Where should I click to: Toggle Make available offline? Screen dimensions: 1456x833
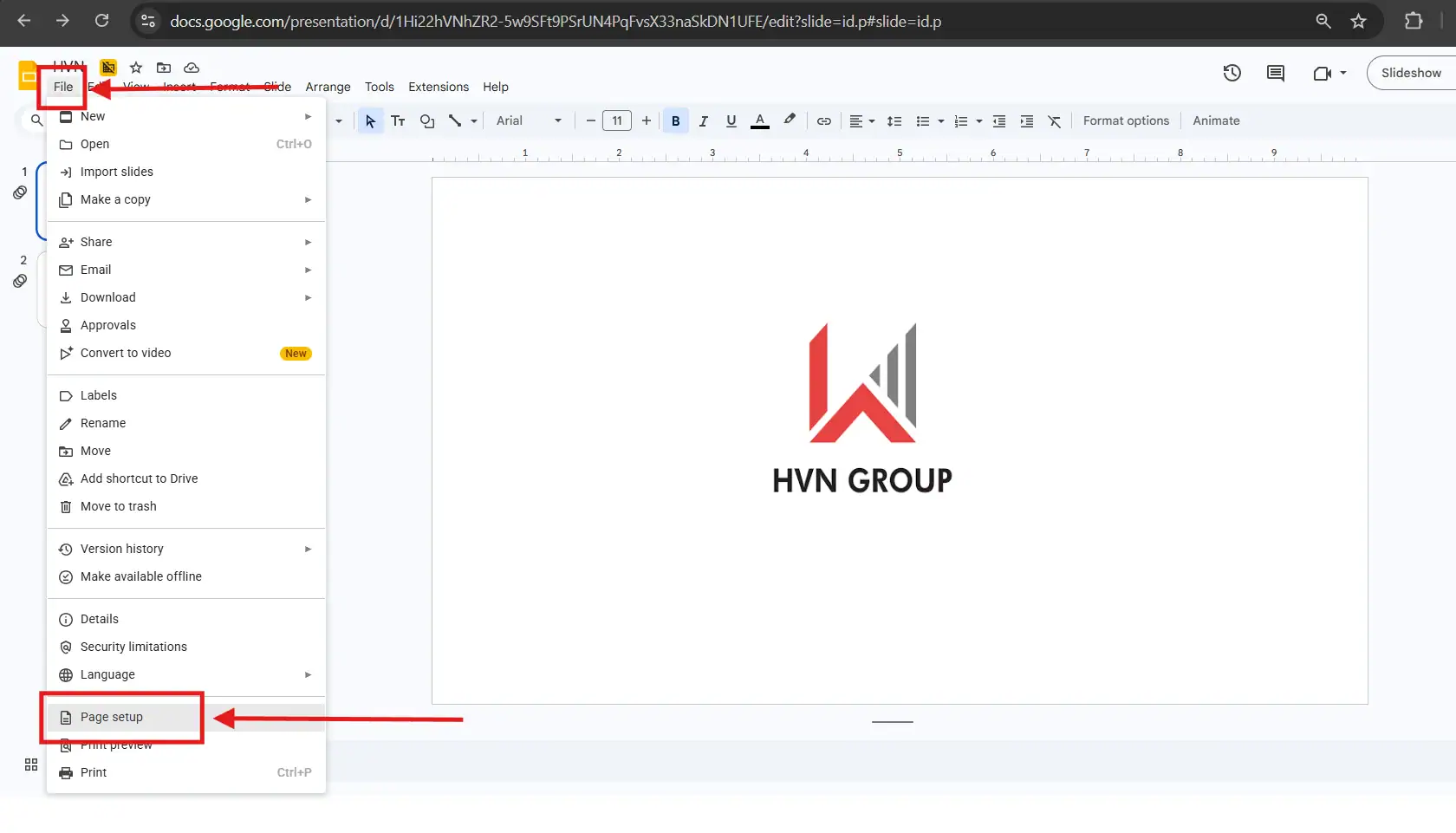point(186,576)
